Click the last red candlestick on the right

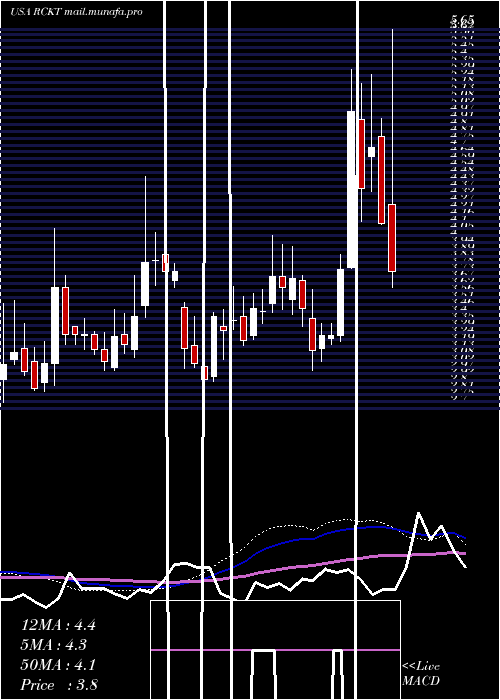pyautogui.click(x=392, y=238)
